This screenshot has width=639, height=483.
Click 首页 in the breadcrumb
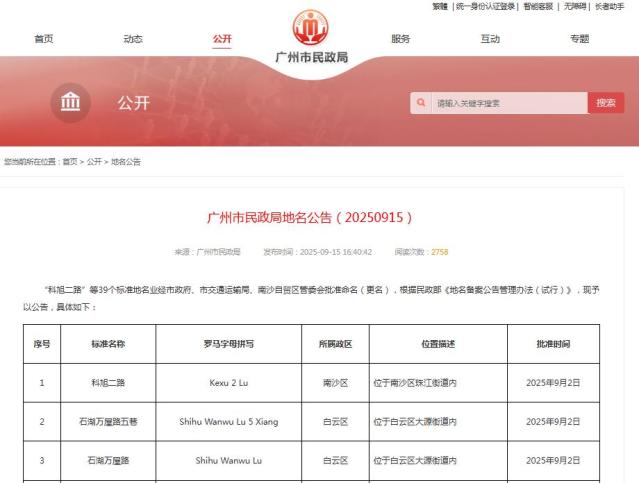pyautogui.click(x=70, y=162)
